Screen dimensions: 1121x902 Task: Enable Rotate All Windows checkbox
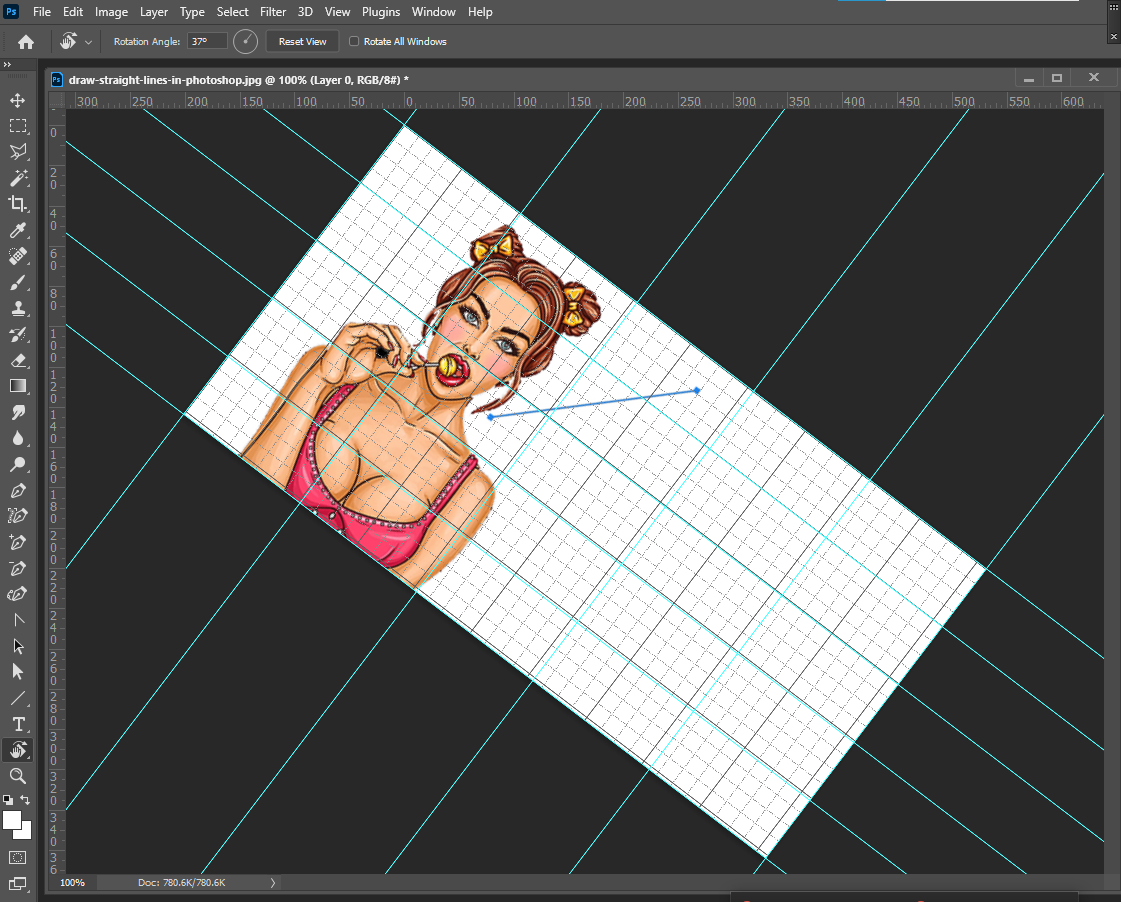(x=354, y=42)
